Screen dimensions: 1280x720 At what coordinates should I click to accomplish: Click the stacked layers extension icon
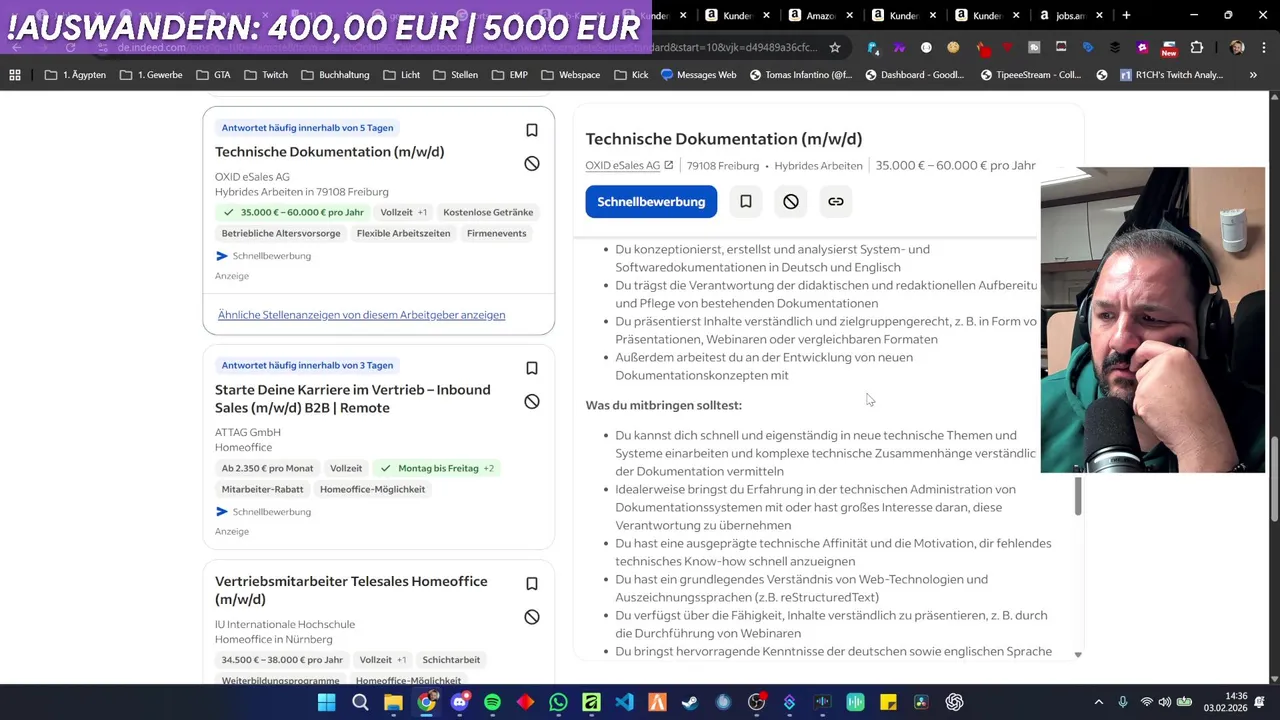[1115, 47]
